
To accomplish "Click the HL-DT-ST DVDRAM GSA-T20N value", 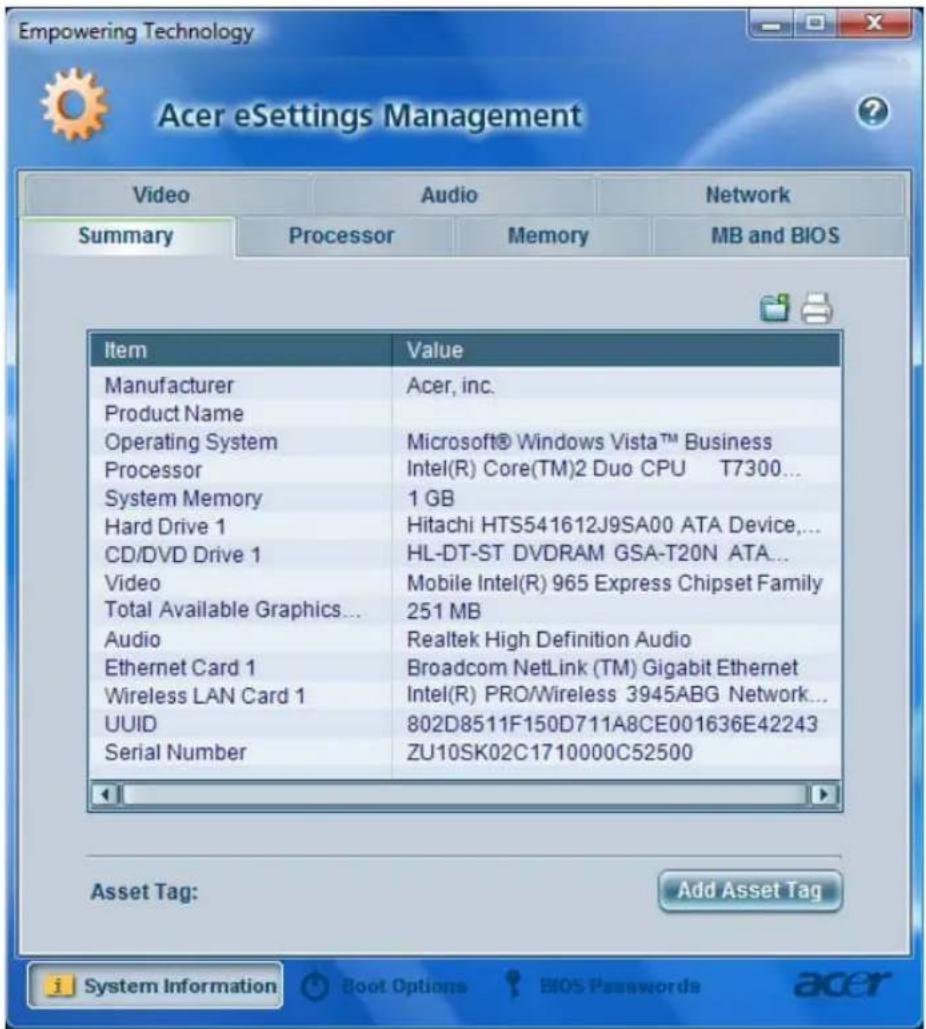I will point(597,553).
